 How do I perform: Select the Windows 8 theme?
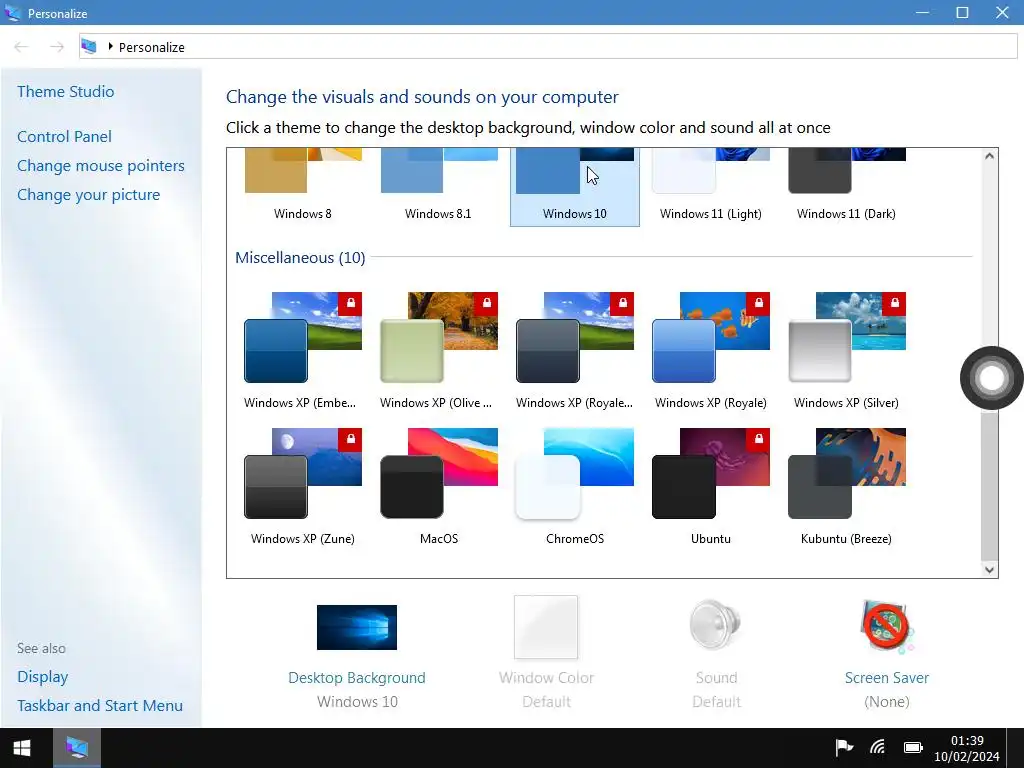pyautogui.click(x=302, y=187)
